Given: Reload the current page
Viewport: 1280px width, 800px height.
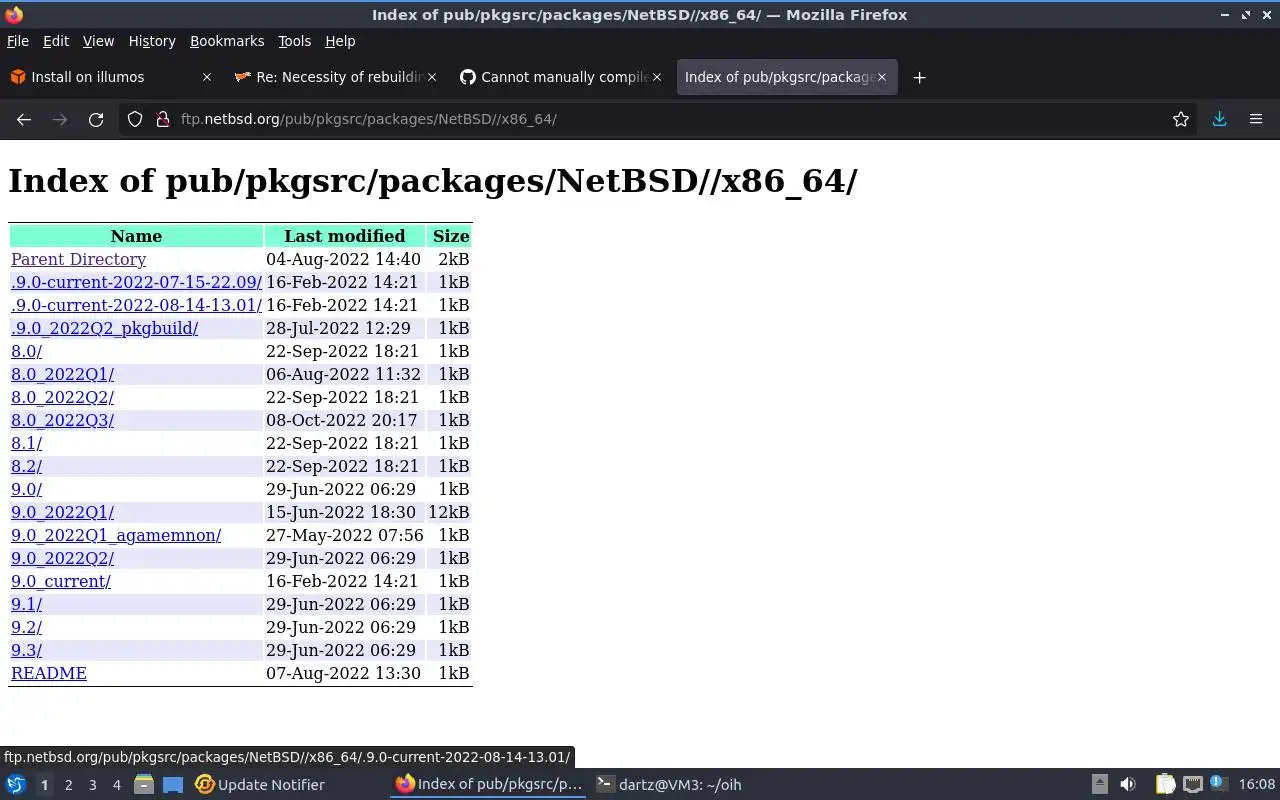Looking at the screenshot, I should click(96, 119).
